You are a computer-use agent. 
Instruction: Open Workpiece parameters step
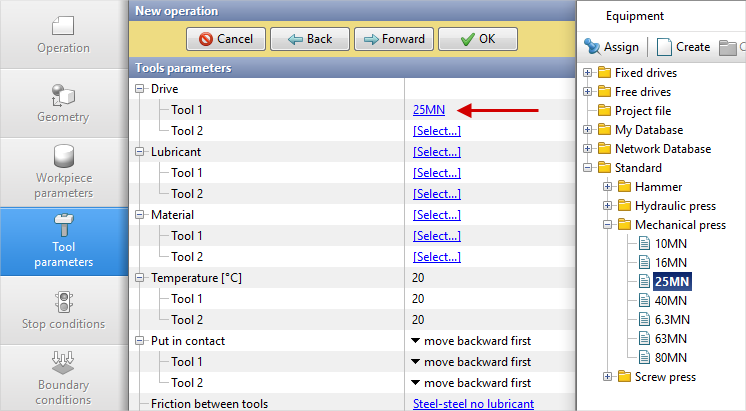(x=63, y=172)
